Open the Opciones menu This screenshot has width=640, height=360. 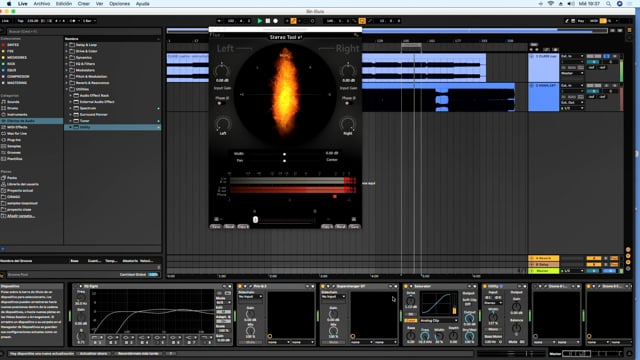coord(119,4)
